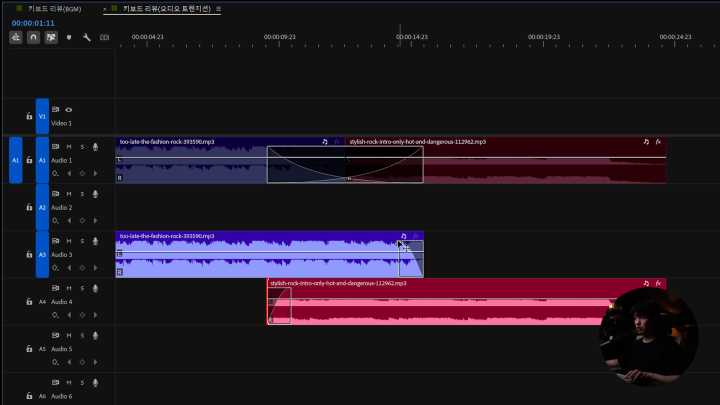The width and height of the screenshot is (720, 405).
Task: Enable voice-over record microphone on Audio 1
Action: tap(95, 147)
